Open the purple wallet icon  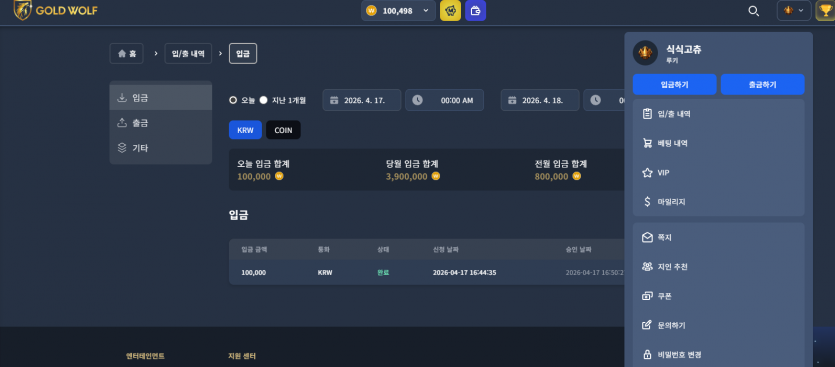pos(475,11)
